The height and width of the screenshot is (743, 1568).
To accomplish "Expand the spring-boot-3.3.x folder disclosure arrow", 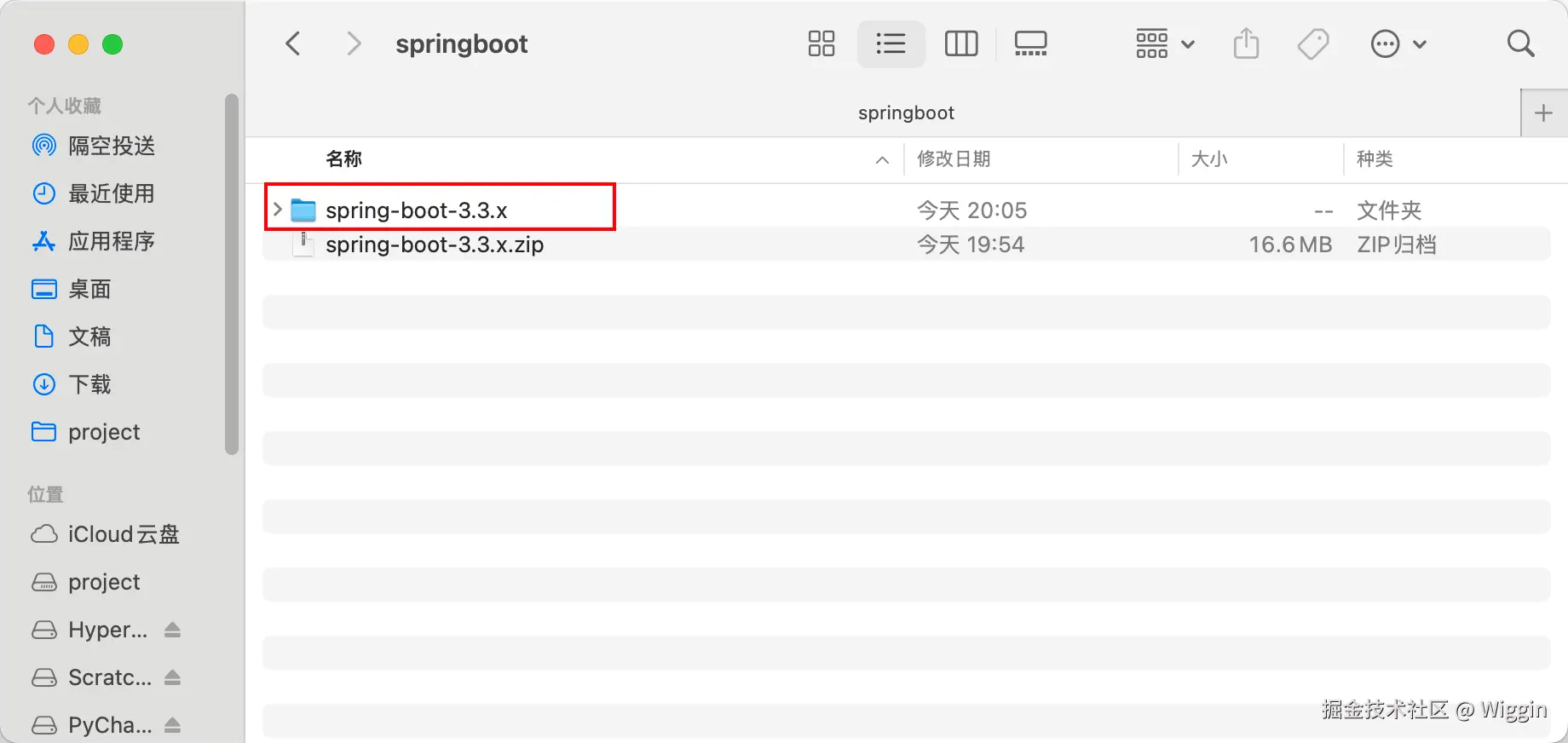I will (277, 209).
